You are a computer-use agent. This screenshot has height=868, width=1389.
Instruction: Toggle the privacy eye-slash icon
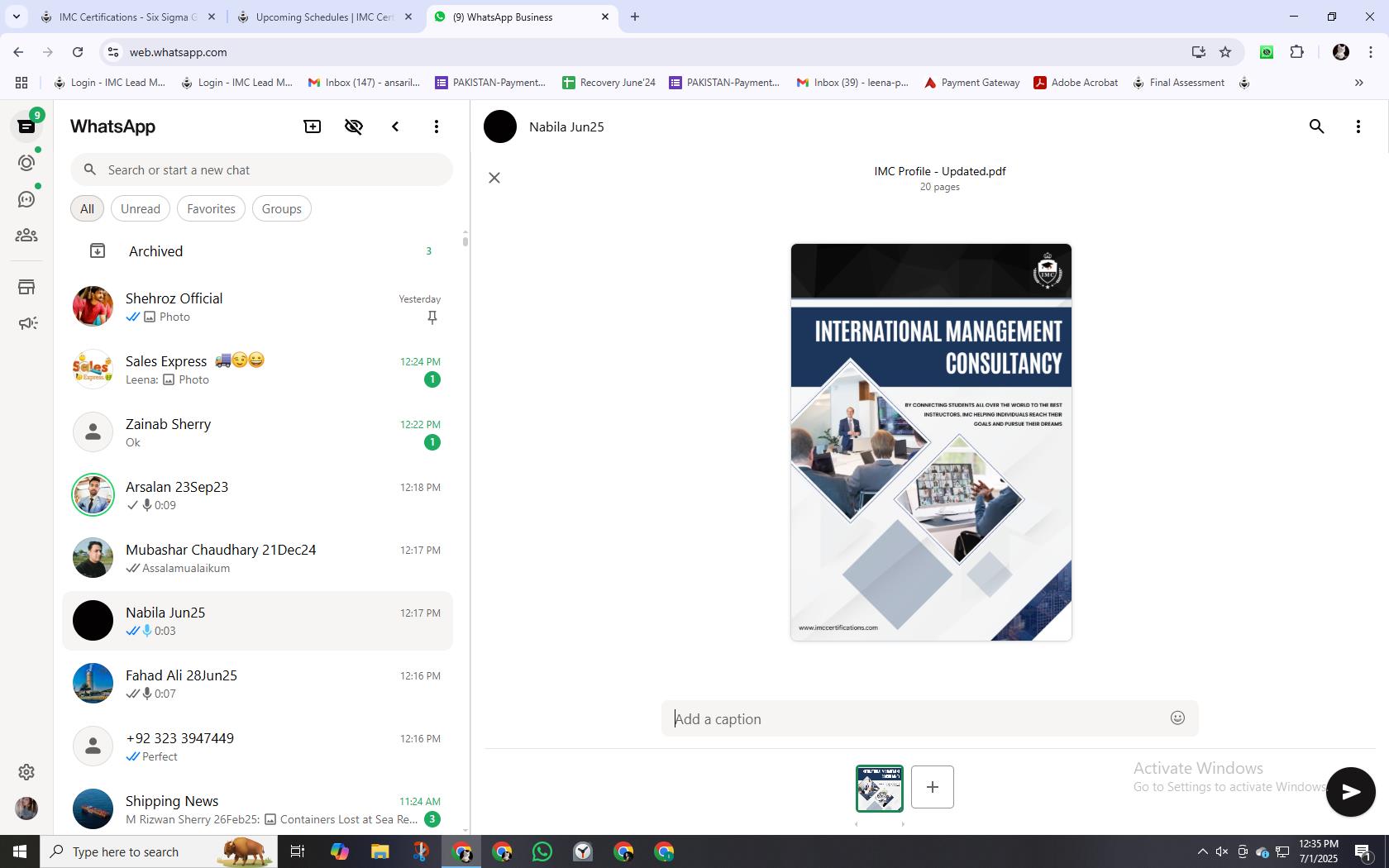pos(354,126)
